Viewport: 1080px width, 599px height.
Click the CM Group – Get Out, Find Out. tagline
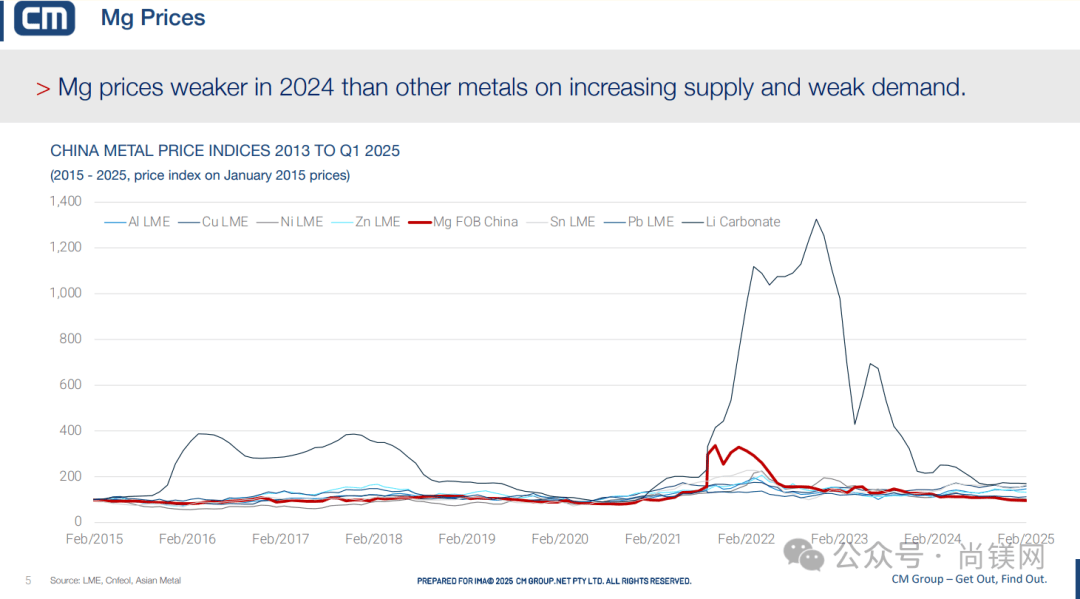click(968, 579)
